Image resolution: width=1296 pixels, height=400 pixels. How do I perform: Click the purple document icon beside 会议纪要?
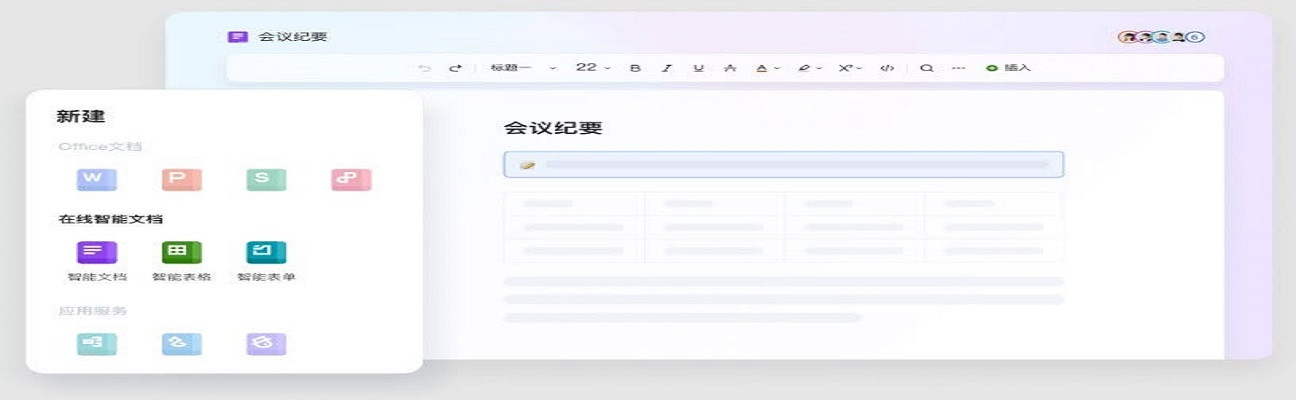tap(237, 37)
